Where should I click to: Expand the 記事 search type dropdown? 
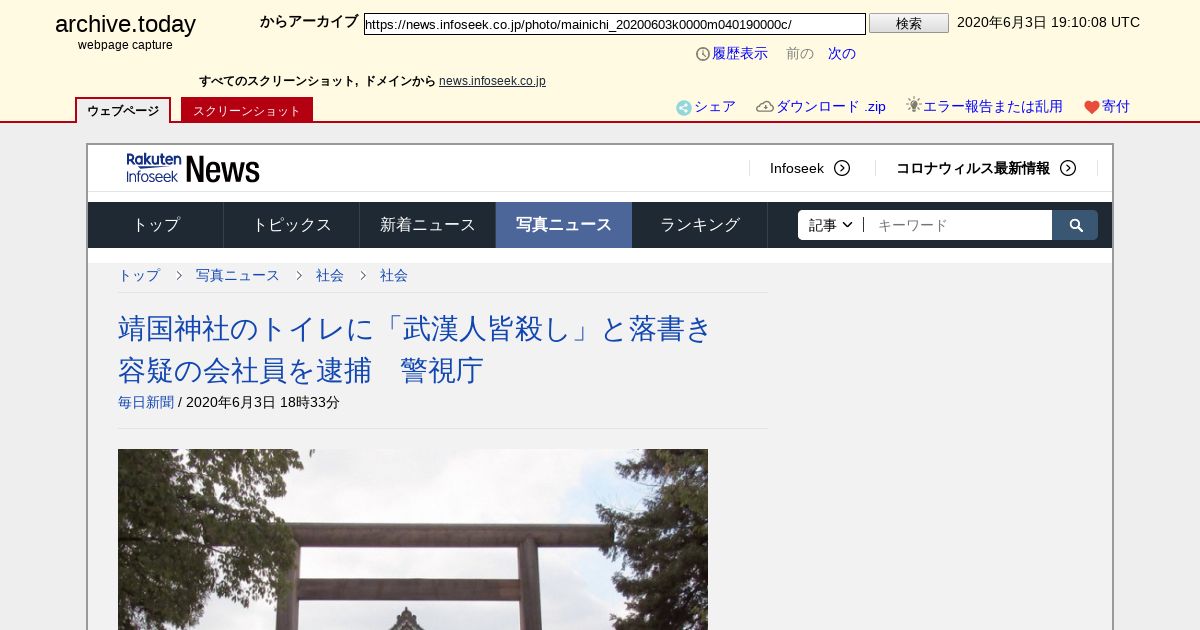(830, 225)
